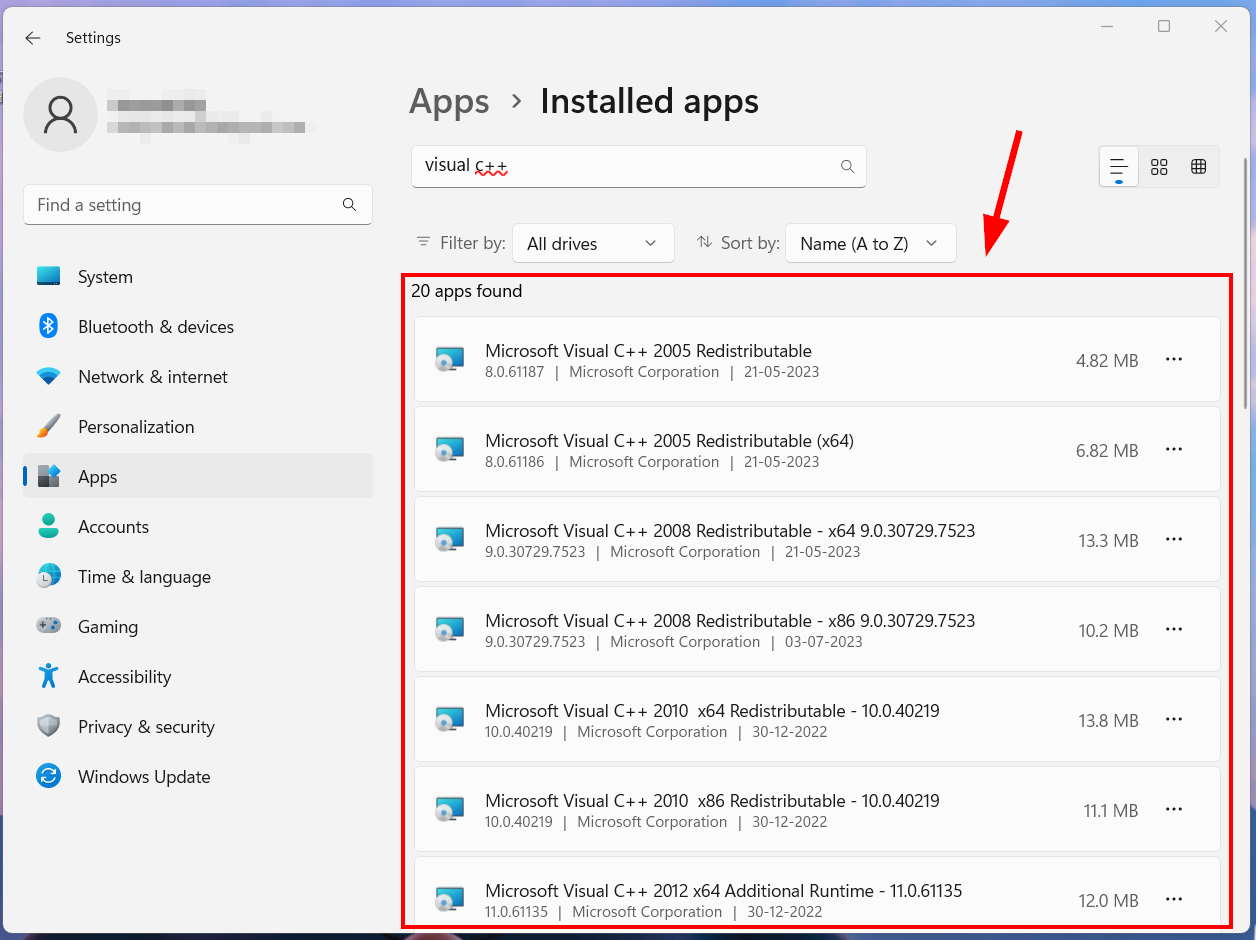Go to Network & internet settings

[x=198, y=377]
